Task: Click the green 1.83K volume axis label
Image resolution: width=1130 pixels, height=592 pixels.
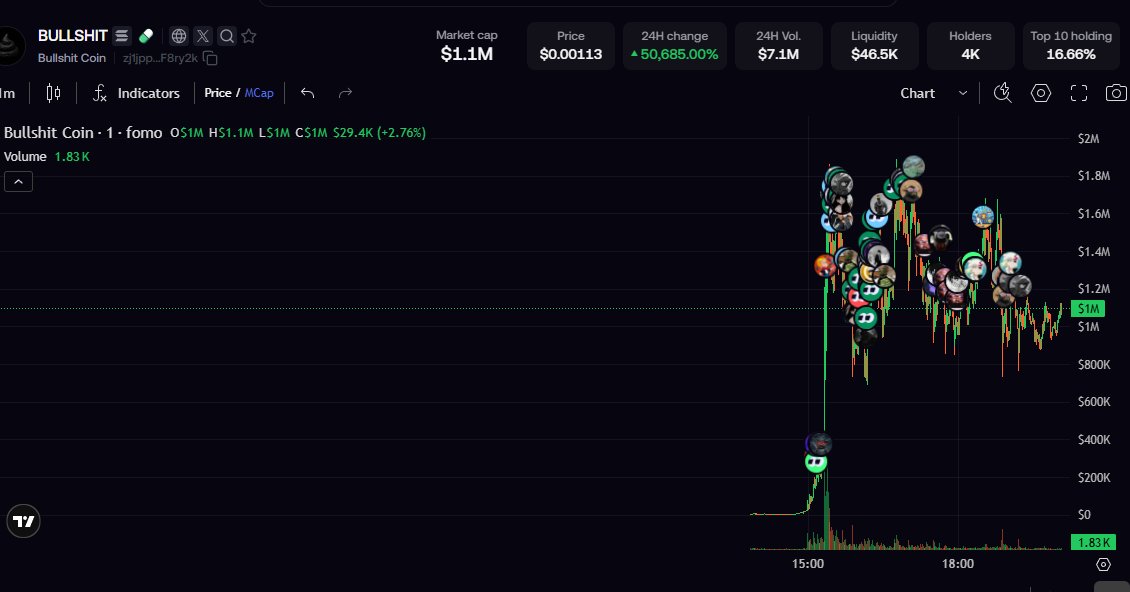Action: 1093,542
